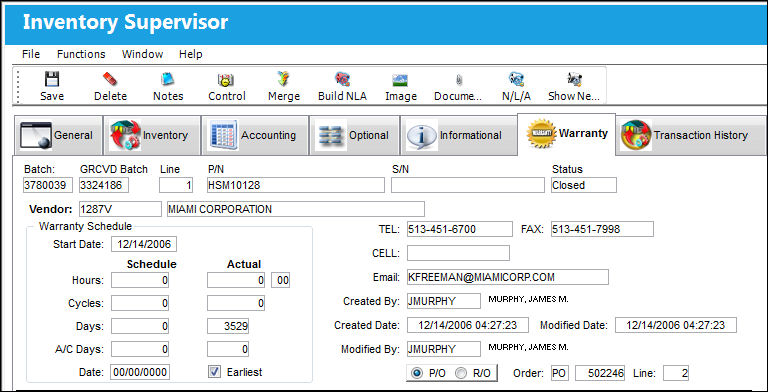
Task: Open the Help menu
Action: (191, 54)
